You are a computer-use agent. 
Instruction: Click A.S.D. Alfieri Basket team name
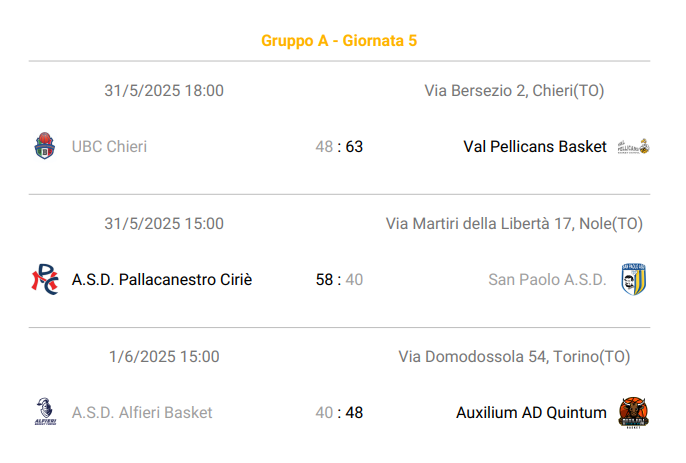click(x=142, y=413)
